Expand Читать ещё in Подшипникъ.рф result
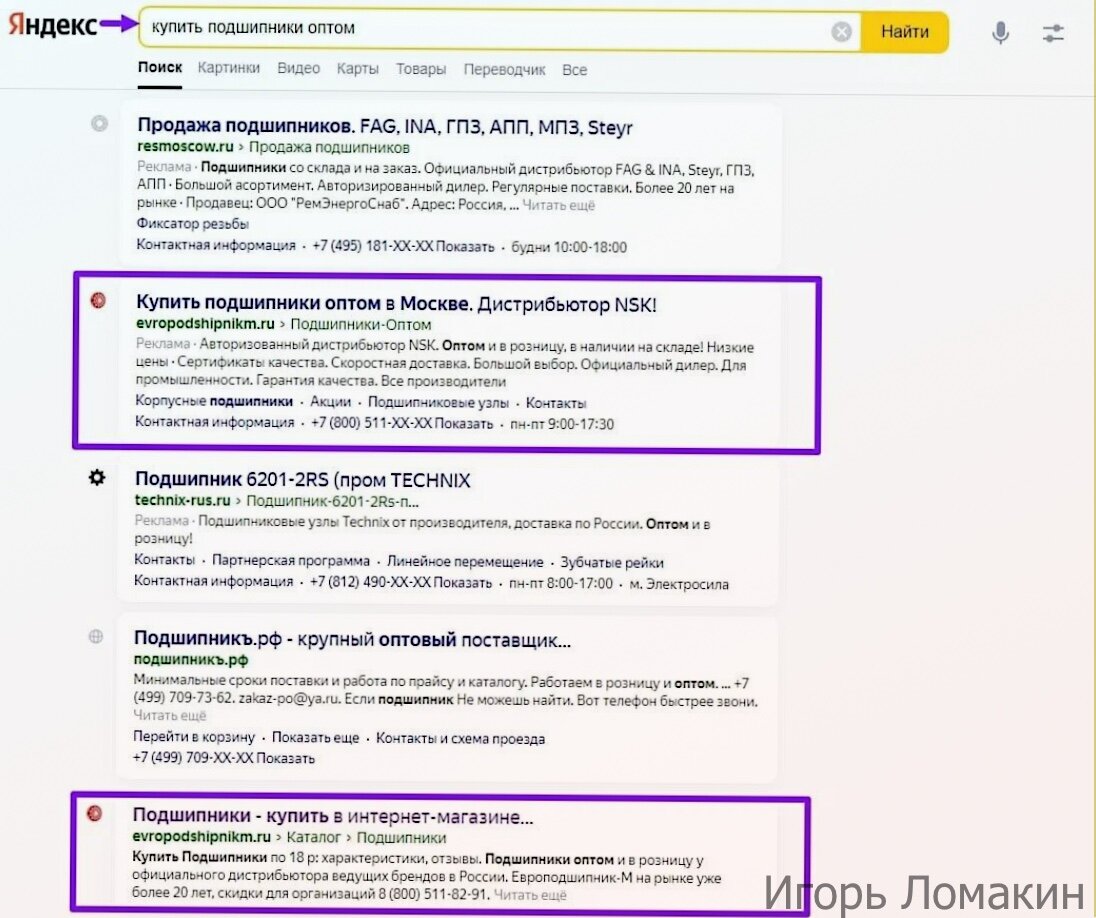 click(170, 715)
